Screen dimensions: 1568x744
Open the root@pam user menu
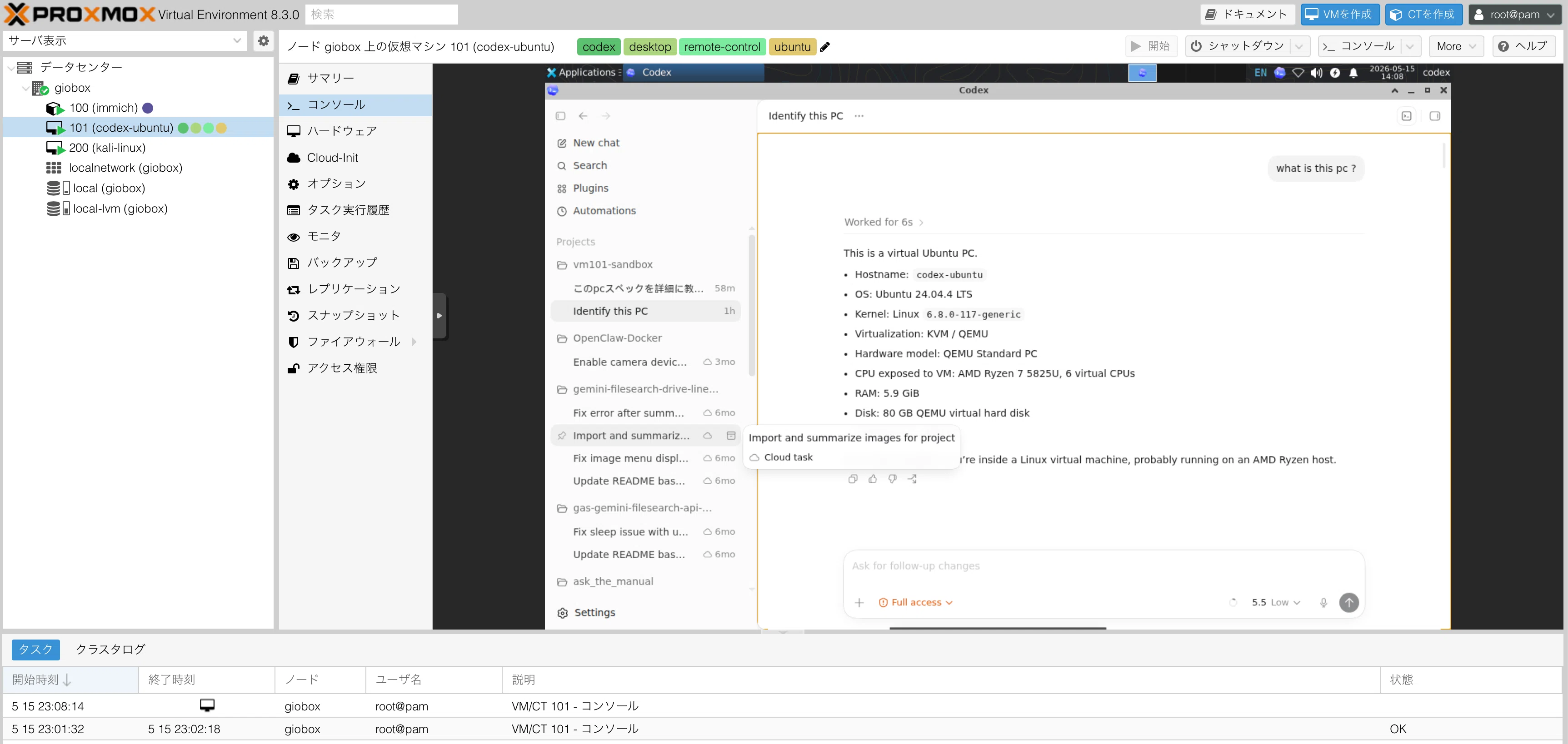coord(1514,15)
